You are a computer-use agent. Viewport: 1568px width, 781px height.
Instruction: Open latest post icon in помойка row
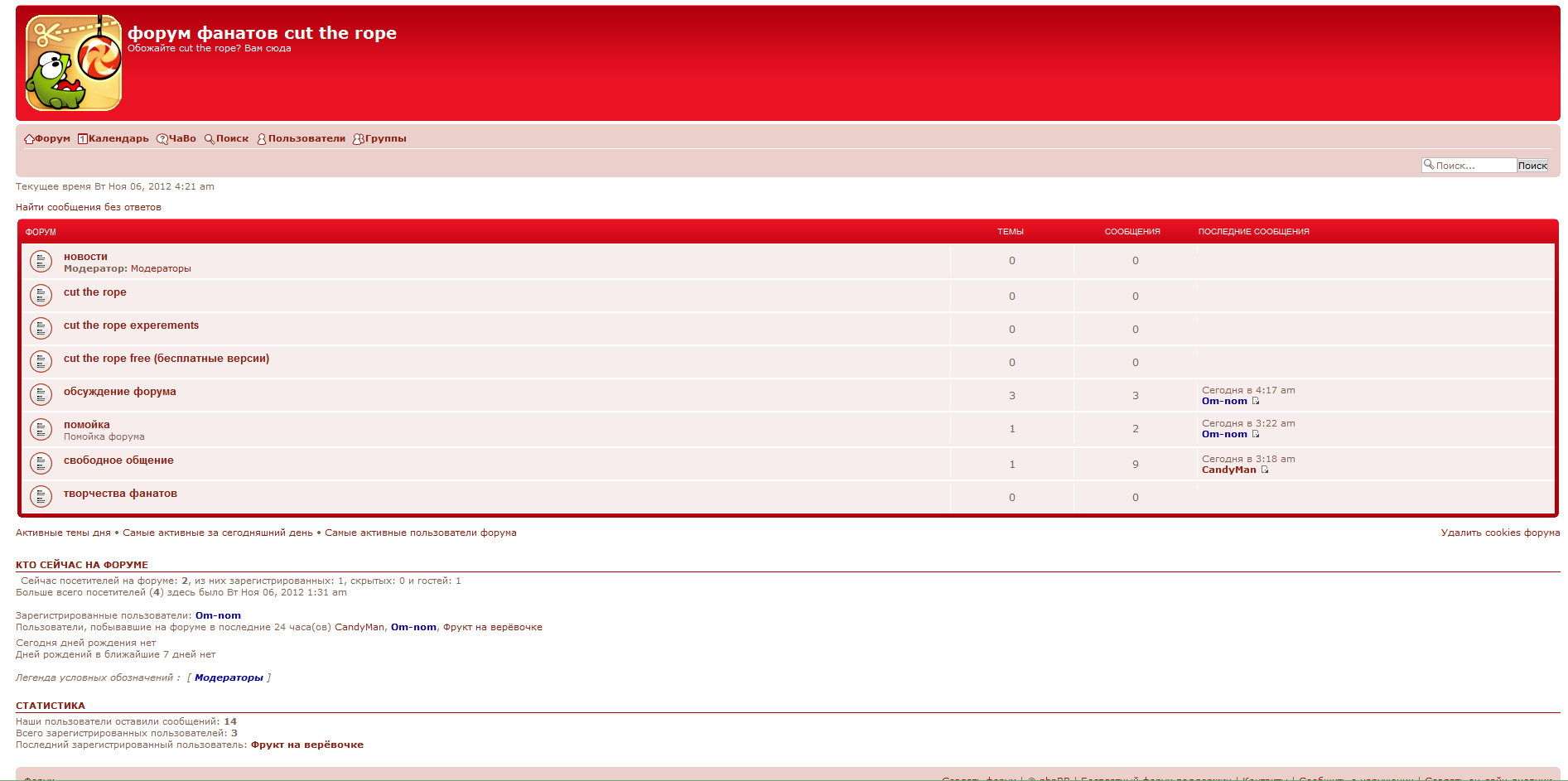click(1256, 434)
